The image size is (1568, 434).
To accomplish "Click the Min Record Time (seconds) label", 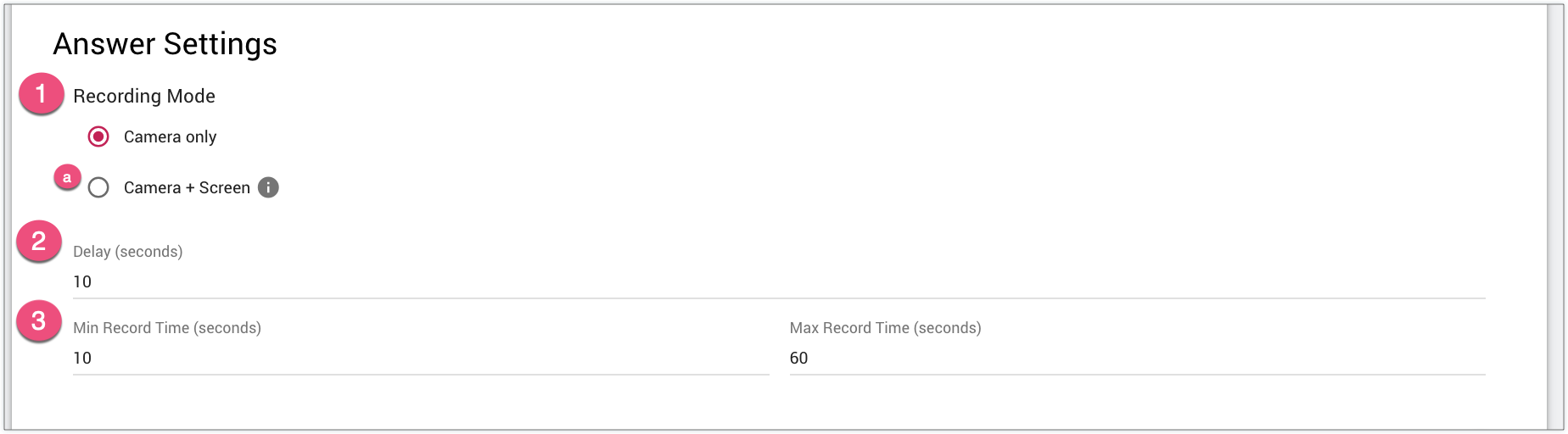I will tap(167, 328).
